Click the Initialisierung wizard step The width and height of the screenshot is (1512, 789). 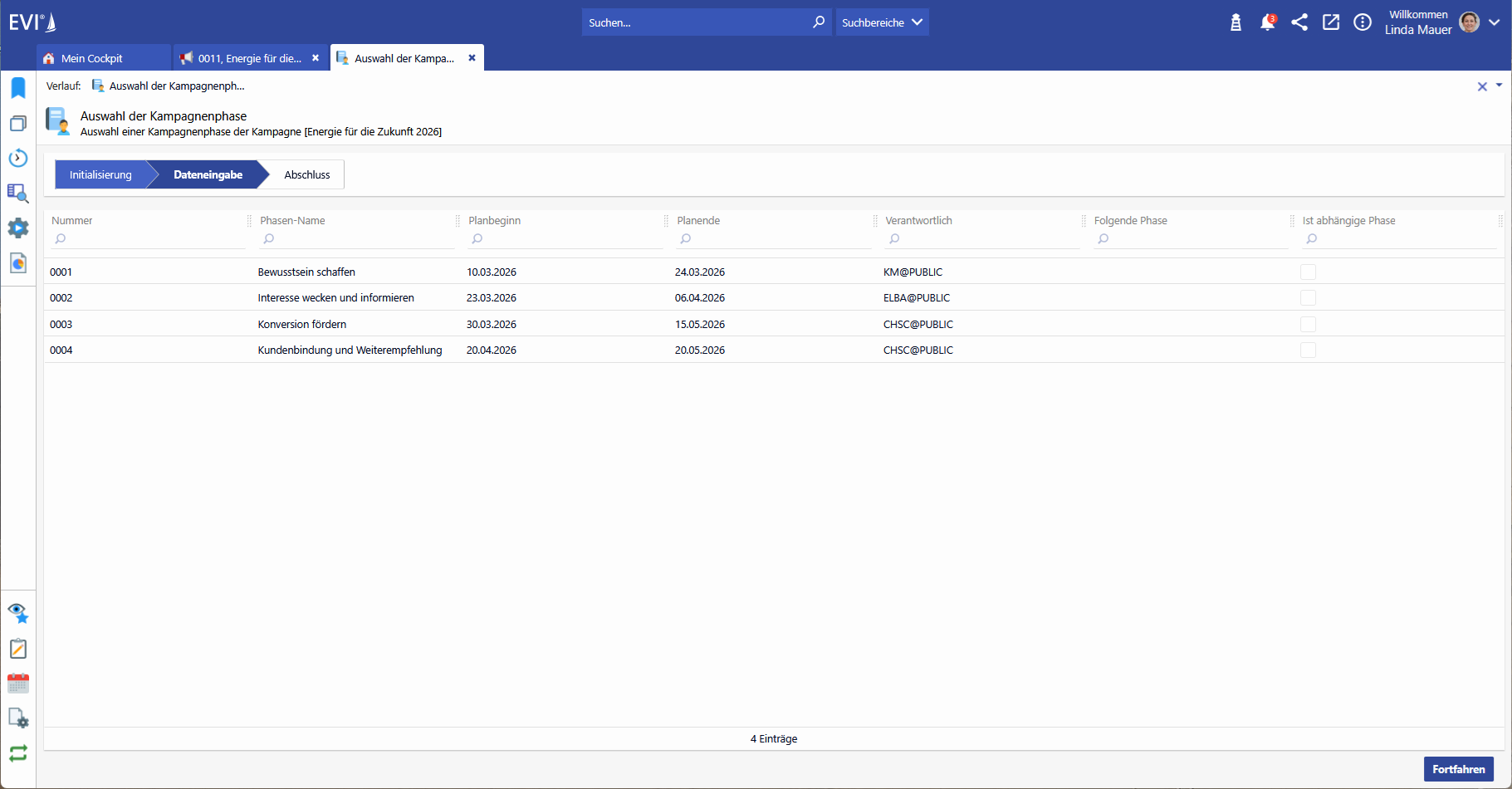(100, 175)
